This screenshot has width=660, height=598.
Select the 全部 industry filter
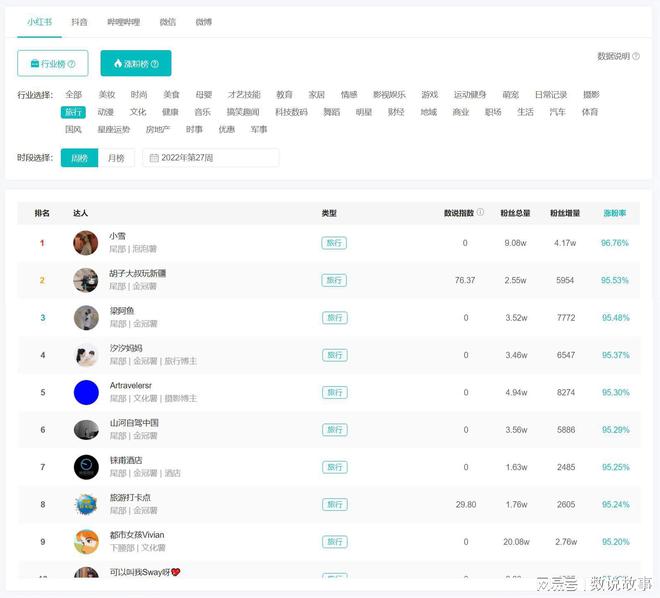click(x=74, y=95)
